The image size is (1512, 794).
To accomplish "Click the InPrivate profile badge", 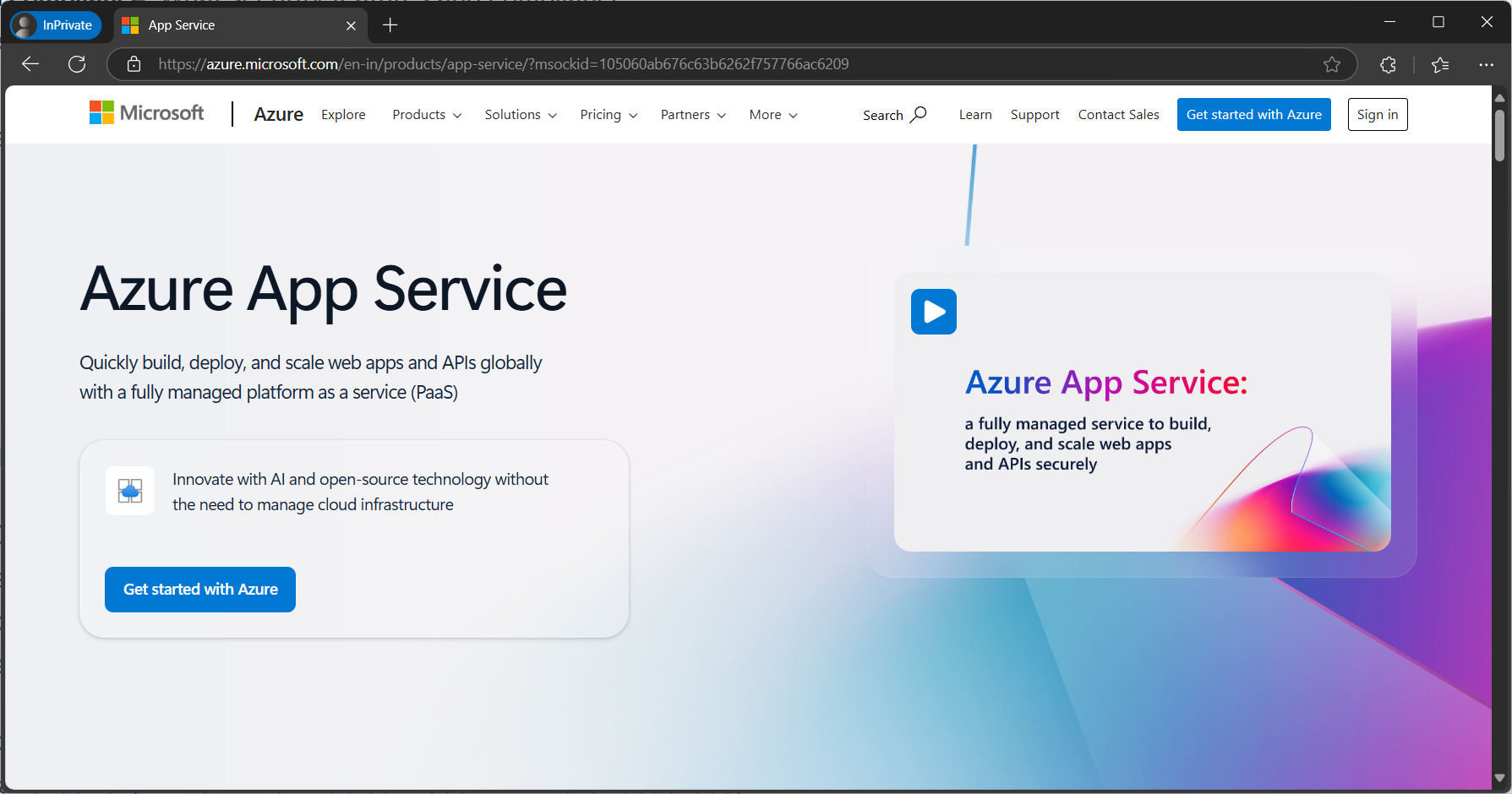I will 56,25.
